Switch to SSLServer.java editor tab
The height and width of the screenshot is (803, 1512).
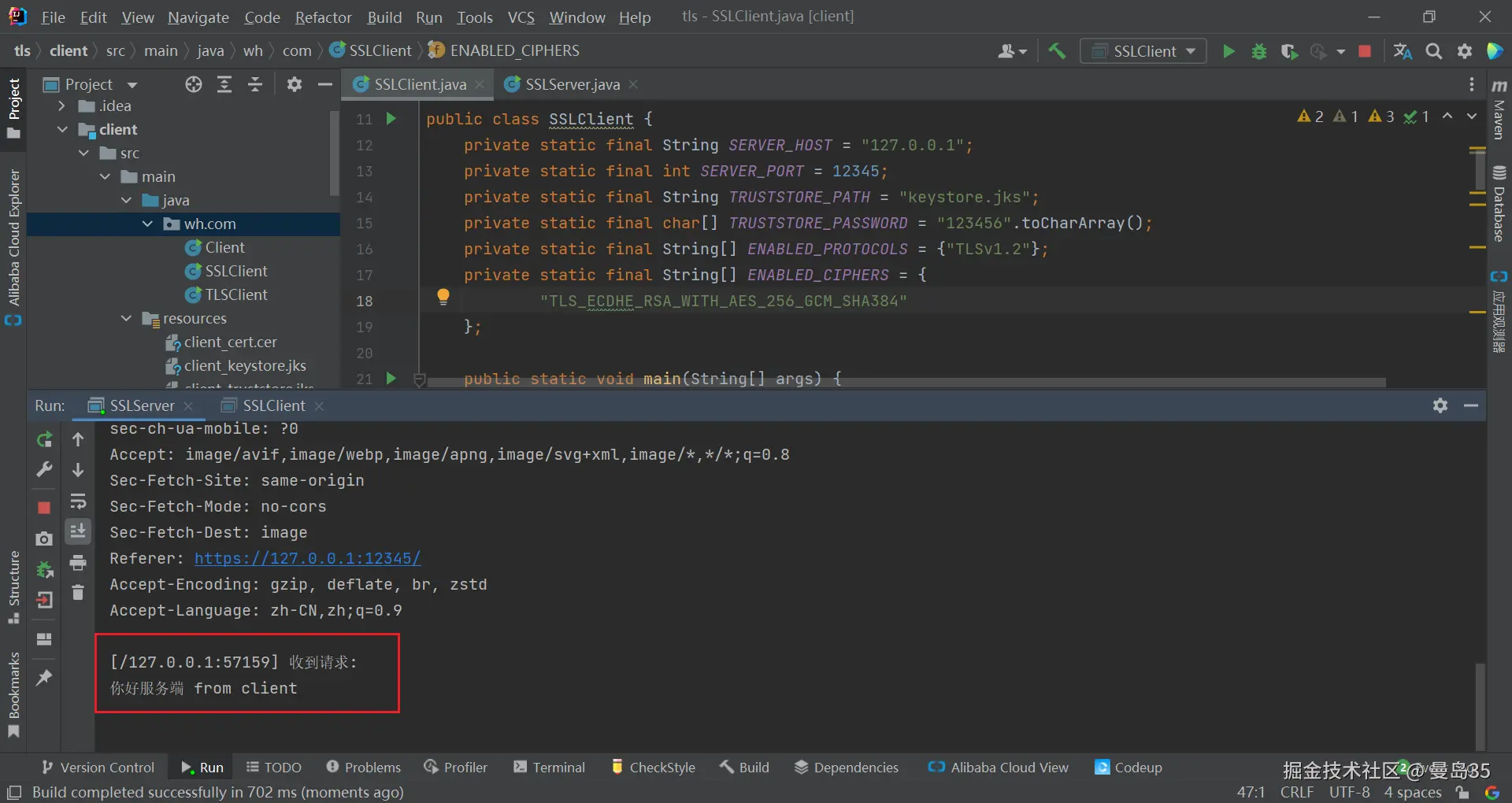[572, 84]
